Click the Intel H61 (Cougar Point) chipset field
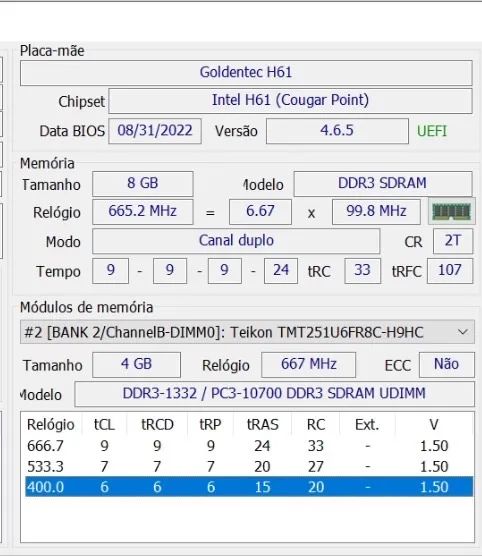The height and width of the screenshot is (556, 482). point(290,101)
